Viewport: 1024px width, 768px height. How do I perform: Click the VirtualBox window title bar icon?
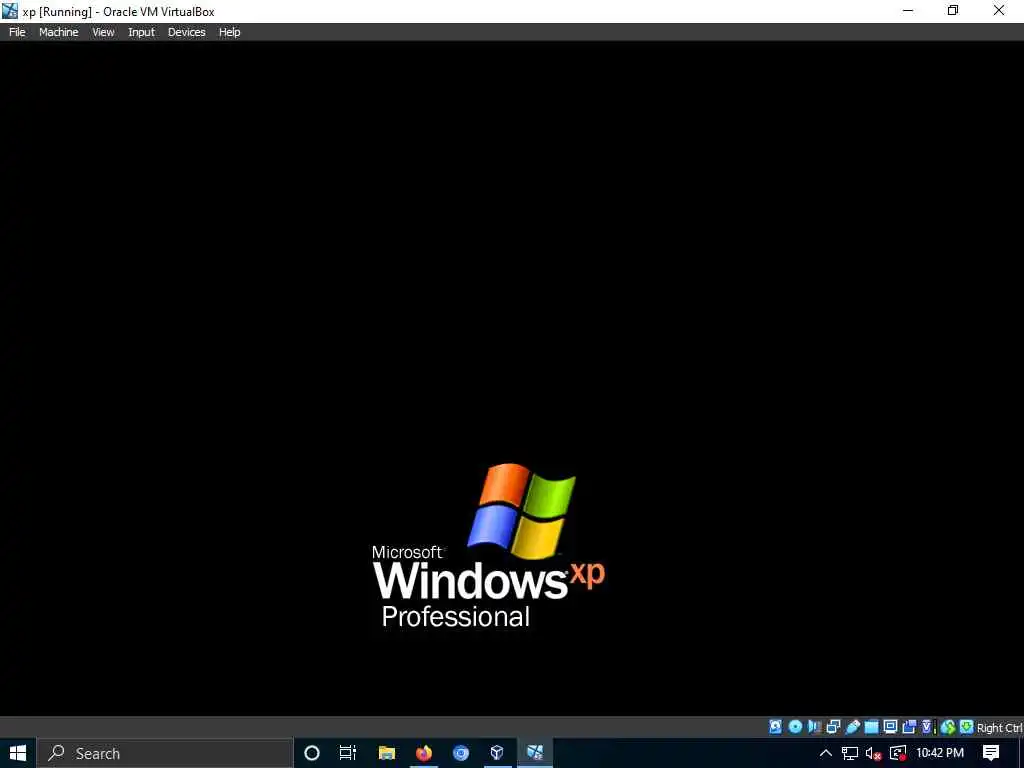tap(10, 11)
